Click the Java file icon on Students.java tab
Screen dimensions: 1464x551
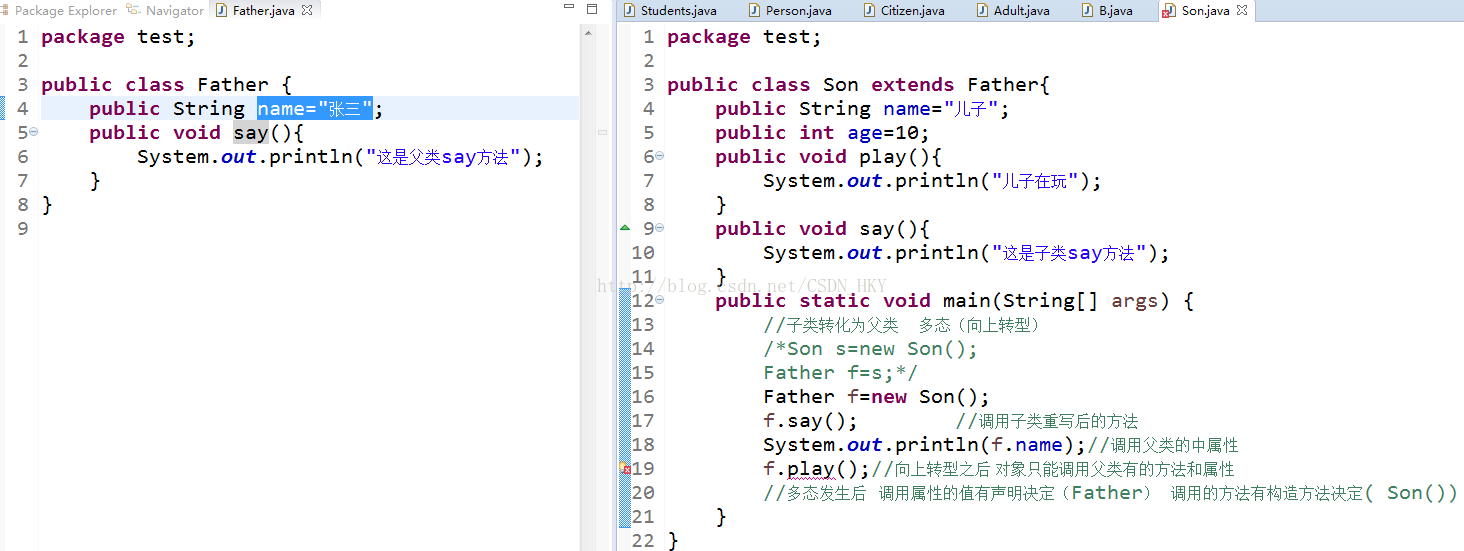tap(629, 11)
